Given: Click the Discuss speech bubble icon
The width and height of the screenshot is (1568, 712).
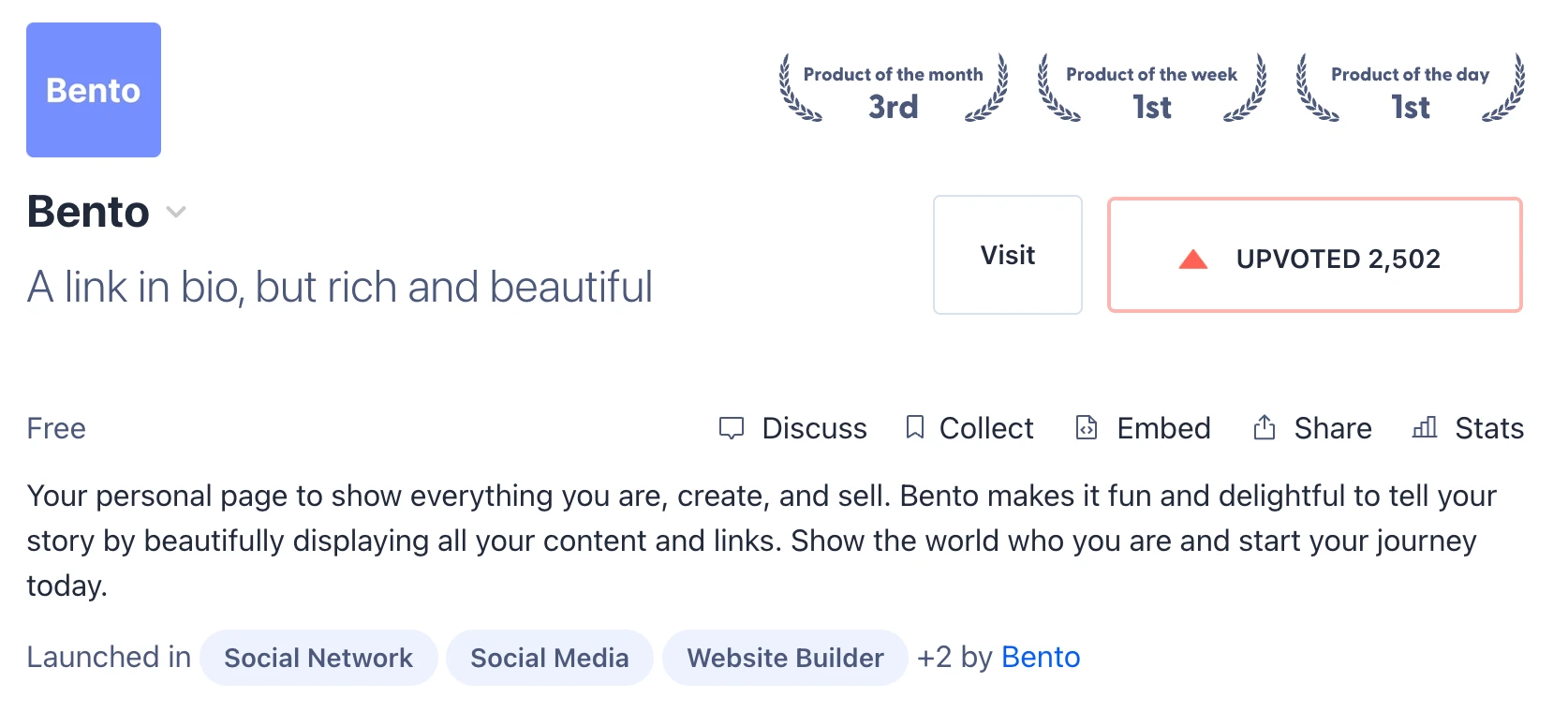Looking at the screenshot, I should pyautogui.click(x=732, y=428).
